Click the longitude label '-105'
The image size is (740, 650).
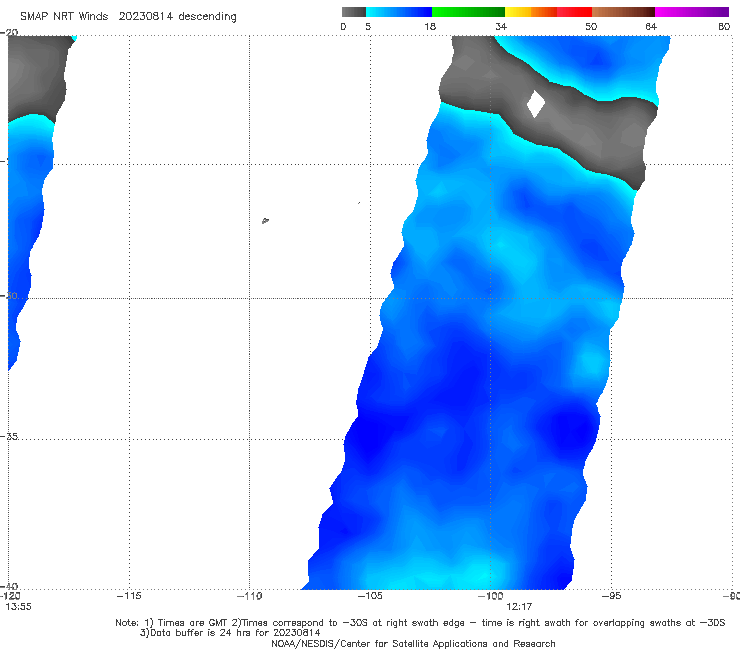pyautogui.click(x=370, y=596)
